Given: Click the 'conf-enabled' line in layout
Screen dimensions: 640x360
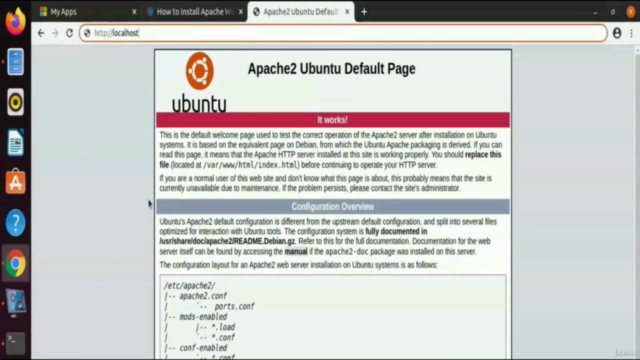Looking at the screenshot, I should pos(203,348).
